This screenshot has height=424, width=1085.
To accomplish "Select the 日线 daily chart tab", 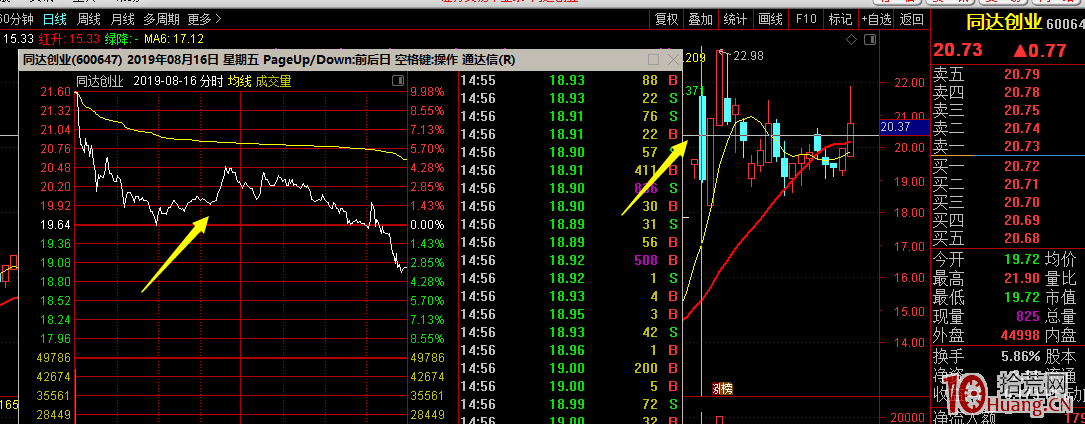I will point(54,19).
